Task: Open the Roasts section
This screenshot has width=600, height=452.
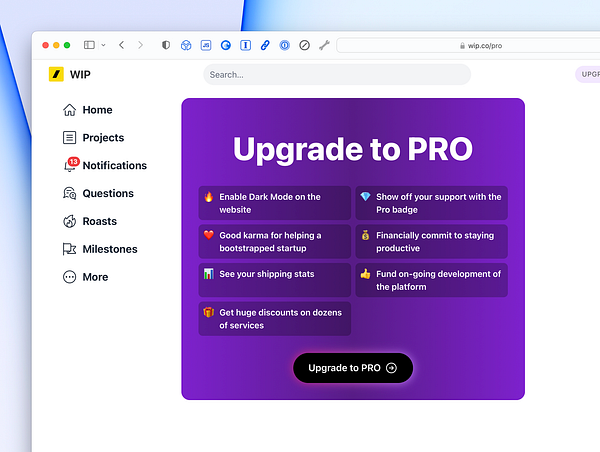Action: pyautogui.click(x=90, y=221)
